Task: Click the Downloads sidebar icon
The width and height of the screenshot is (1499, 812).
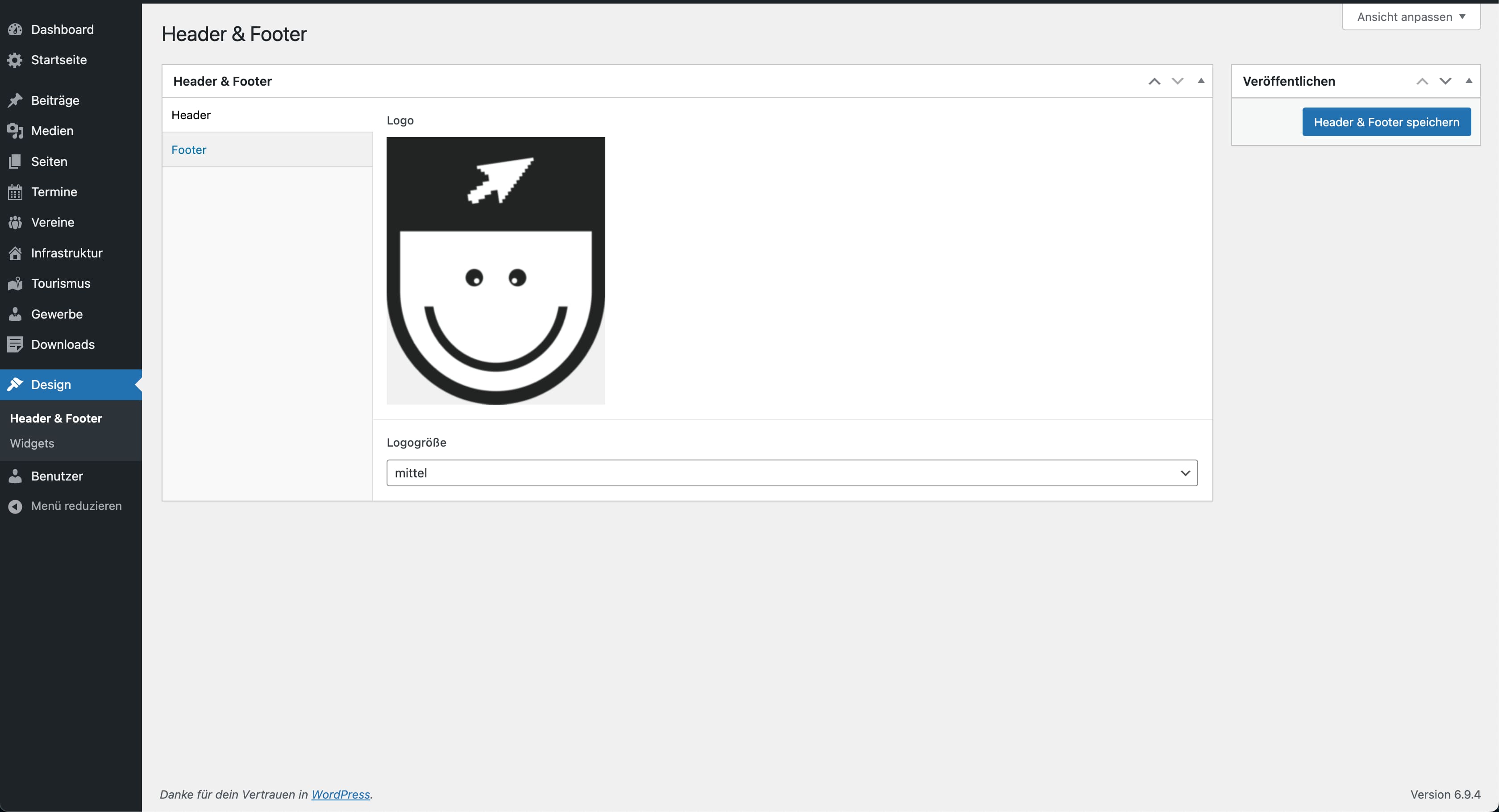Action: [x=15, y=344]
